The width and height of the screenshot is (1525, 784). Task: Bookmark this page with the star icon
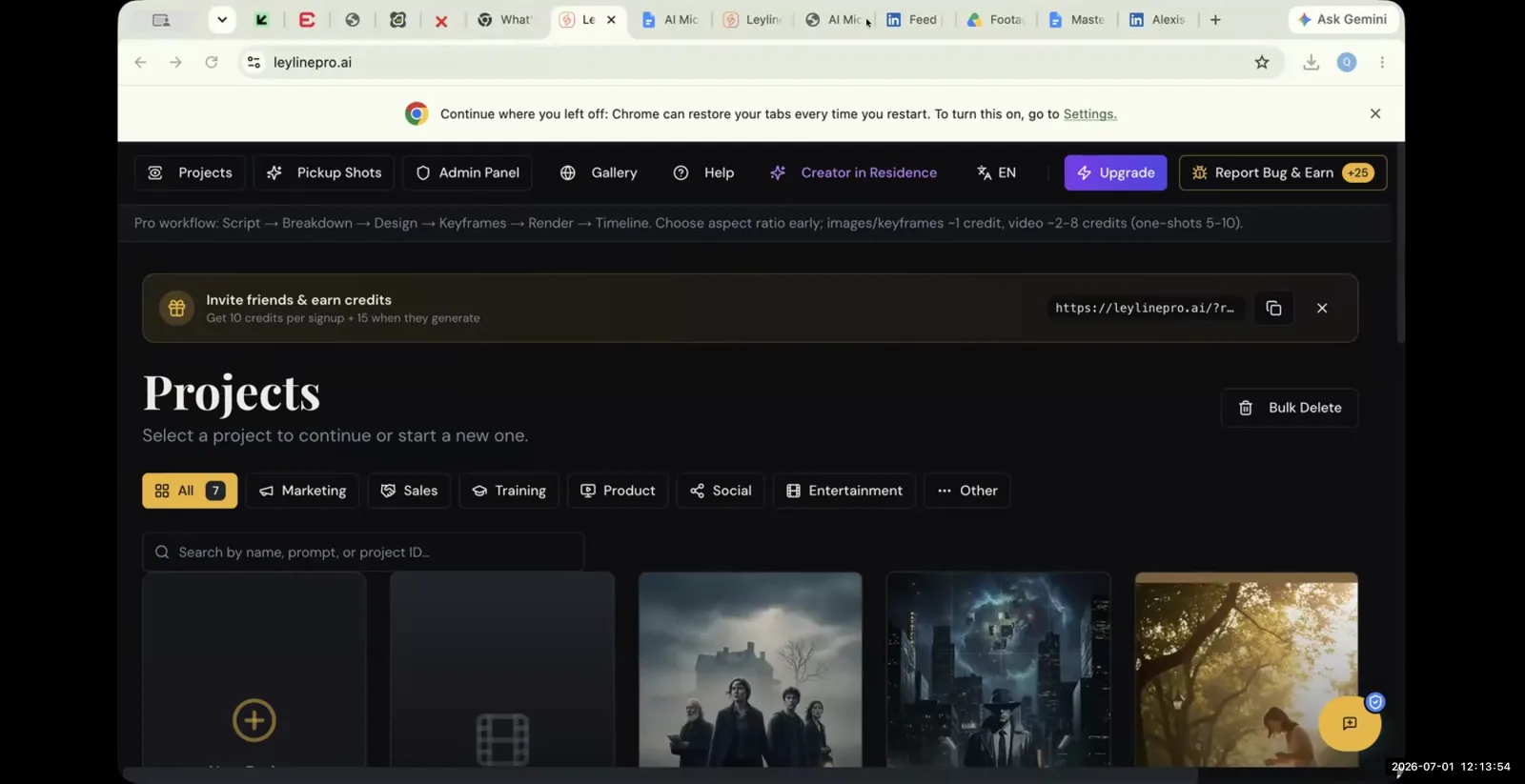(1262, 62)
